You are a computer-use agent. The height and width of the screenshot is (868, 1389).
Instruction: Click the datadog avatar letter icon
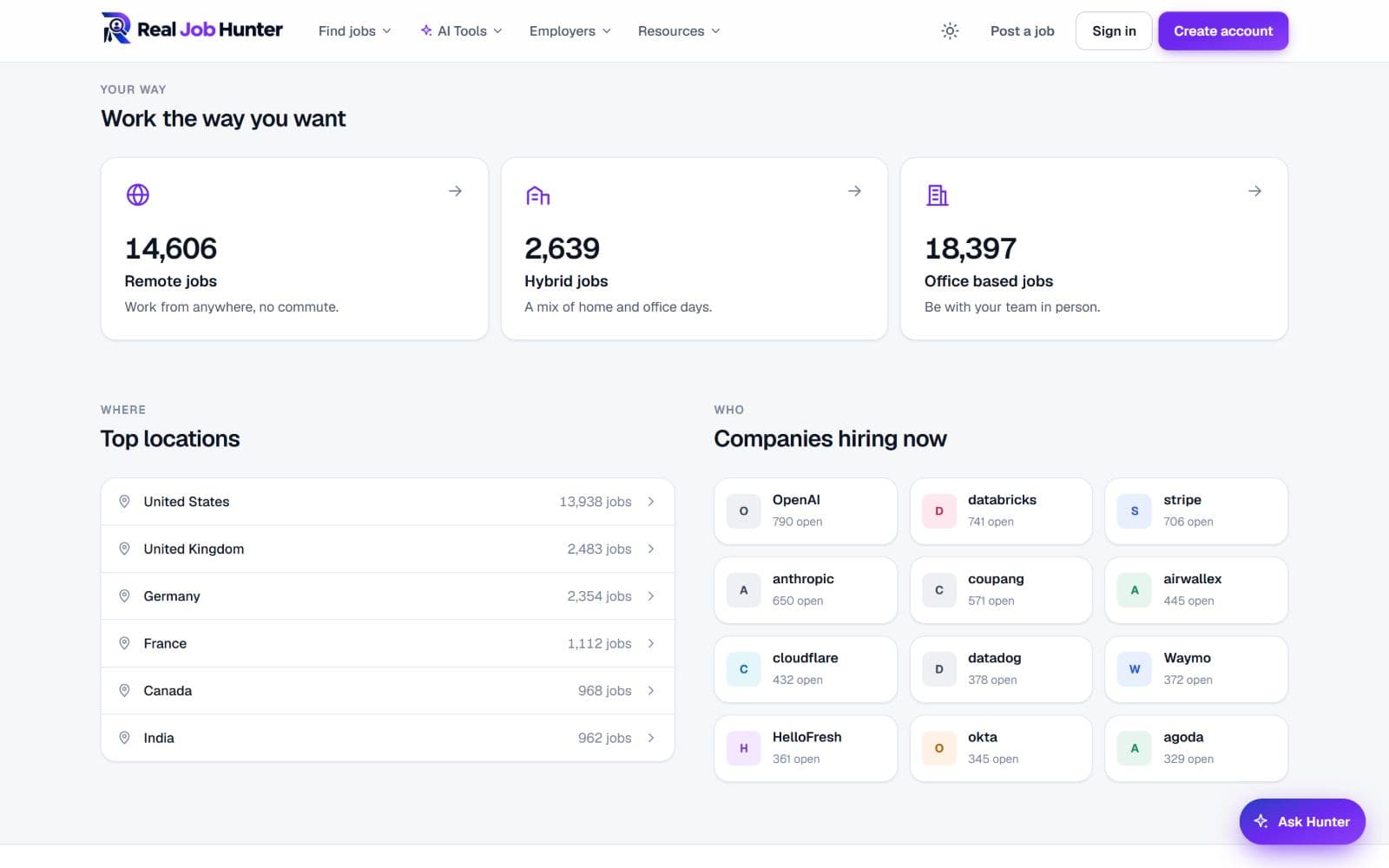[938, 669]
